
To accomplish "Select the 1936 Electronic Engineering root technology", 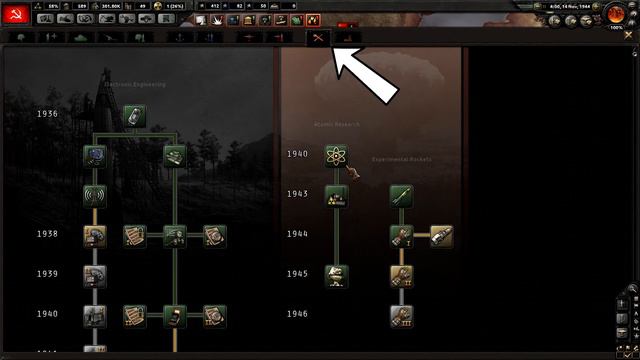I will click(135, 116).
